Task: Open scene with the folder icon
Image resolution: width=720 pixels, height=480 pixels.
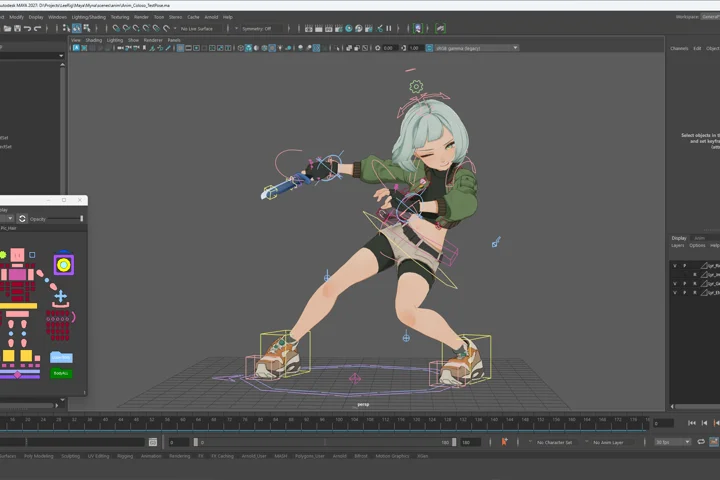Action: 7,28
